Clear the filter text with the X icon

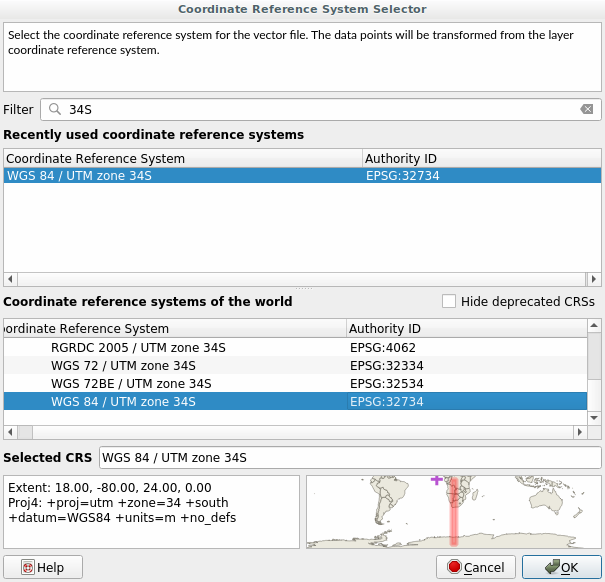click(x=587, y=109)
